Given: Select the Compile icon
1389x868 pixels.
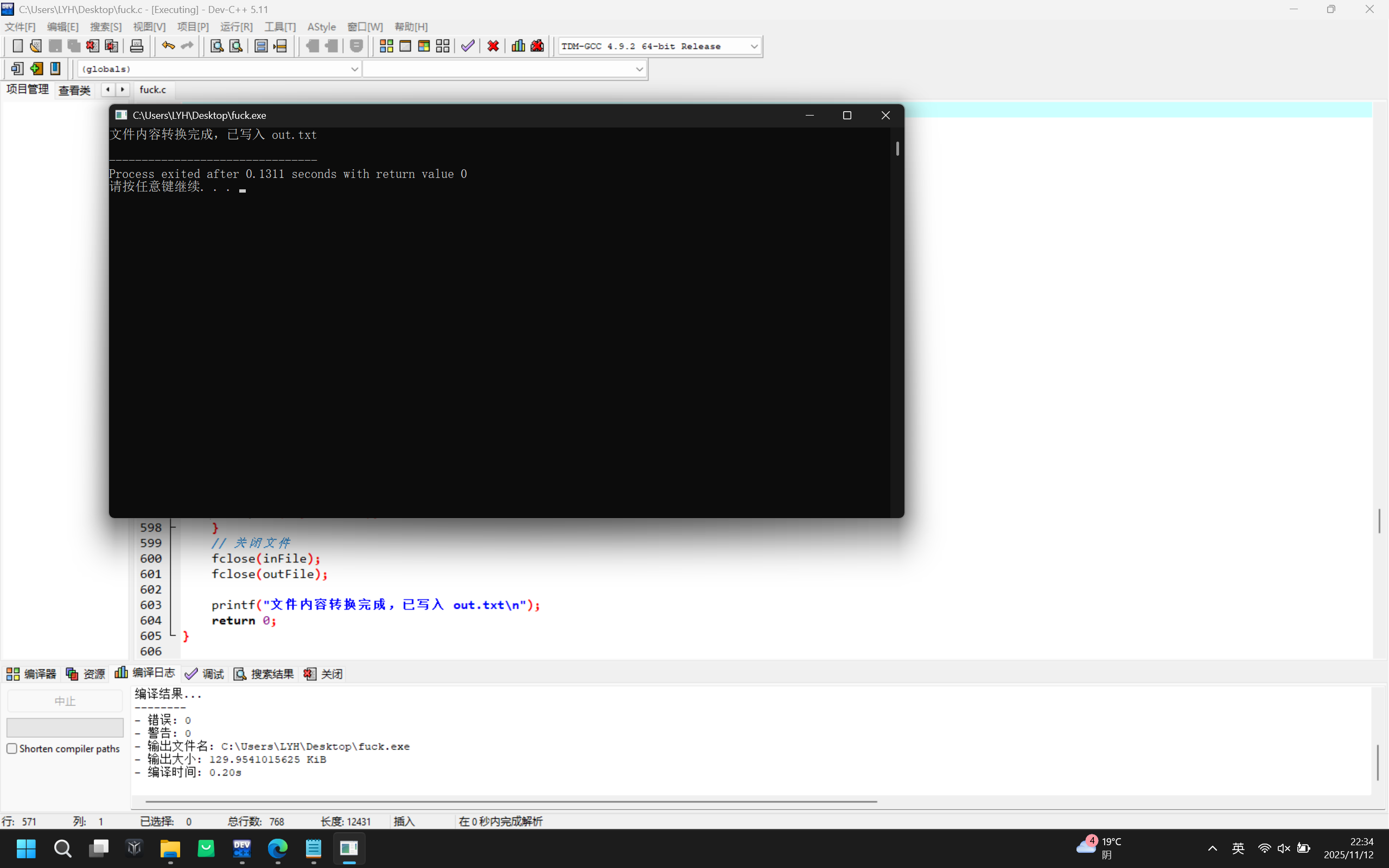Looking at the screenshot, I should 386,46.
